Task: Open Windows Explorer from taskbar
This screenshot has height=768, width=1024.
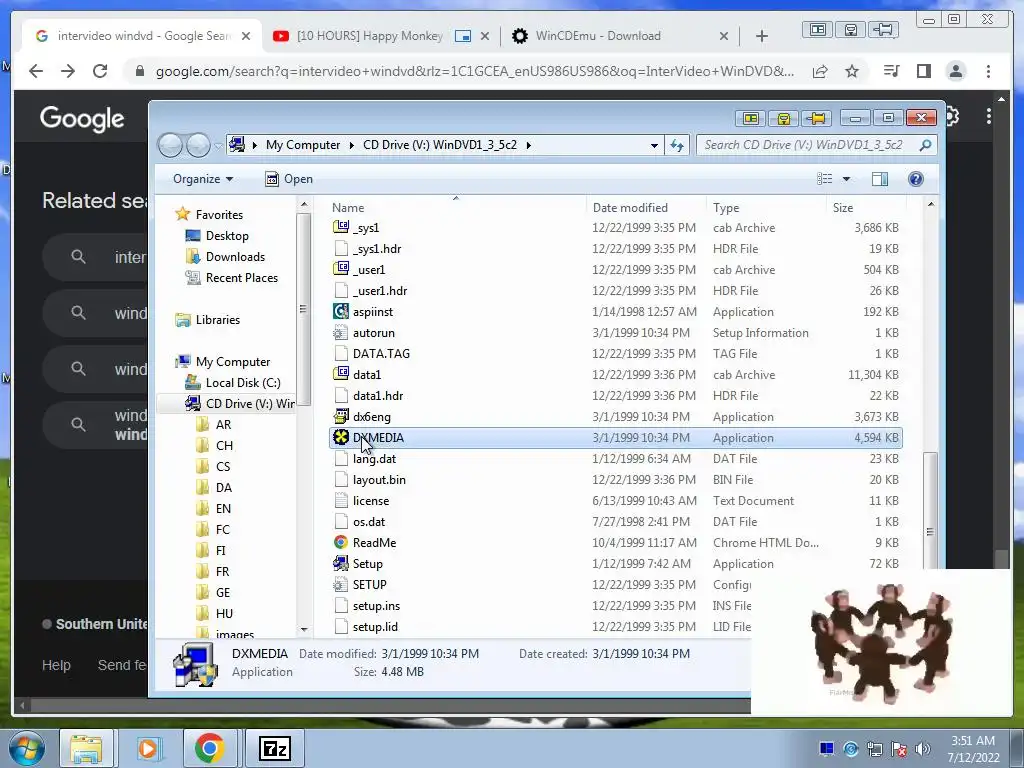Action: 86,748
